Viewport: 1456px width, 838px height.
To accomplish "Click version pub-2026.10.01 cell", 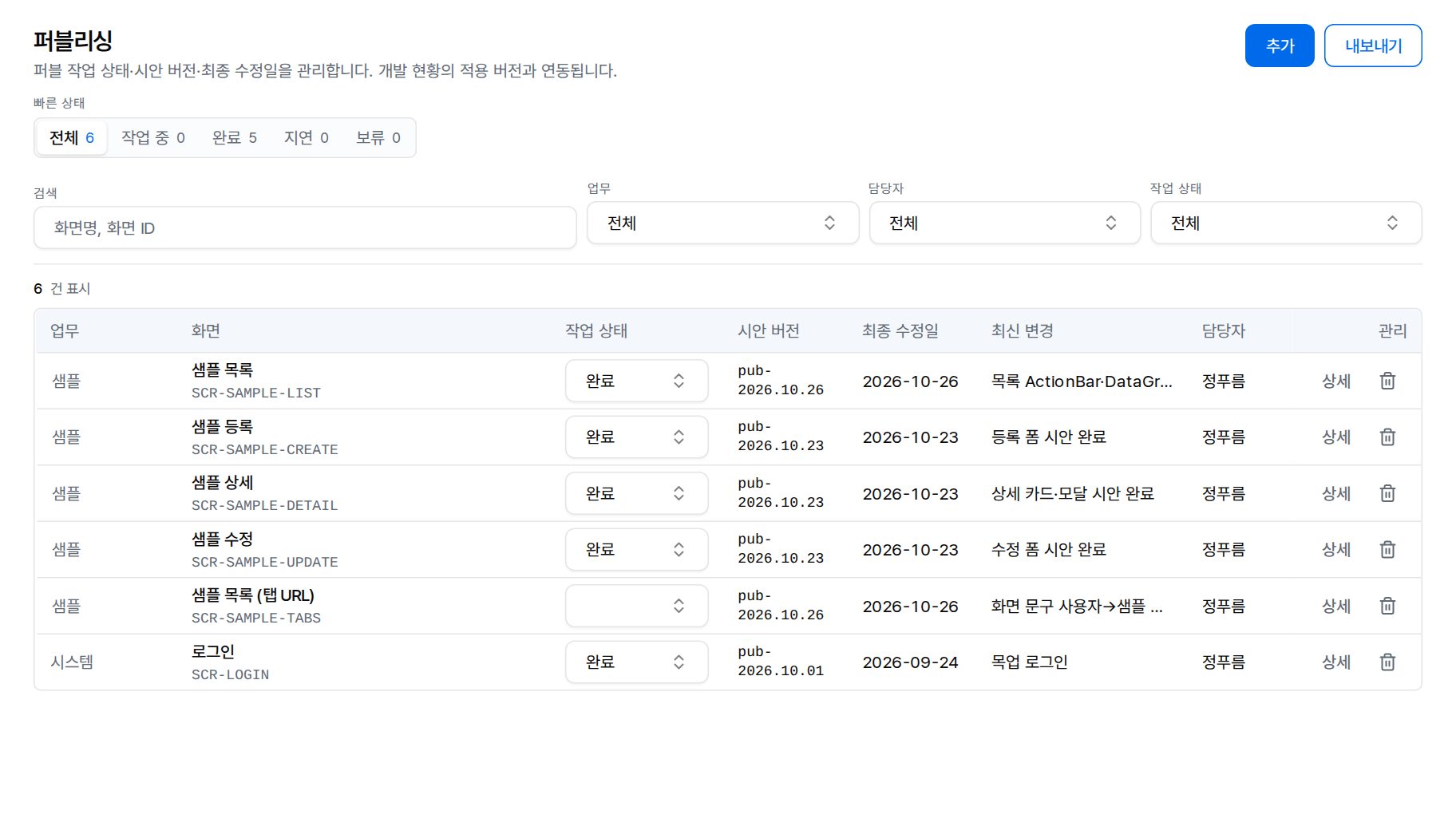I will click(781, 662).
